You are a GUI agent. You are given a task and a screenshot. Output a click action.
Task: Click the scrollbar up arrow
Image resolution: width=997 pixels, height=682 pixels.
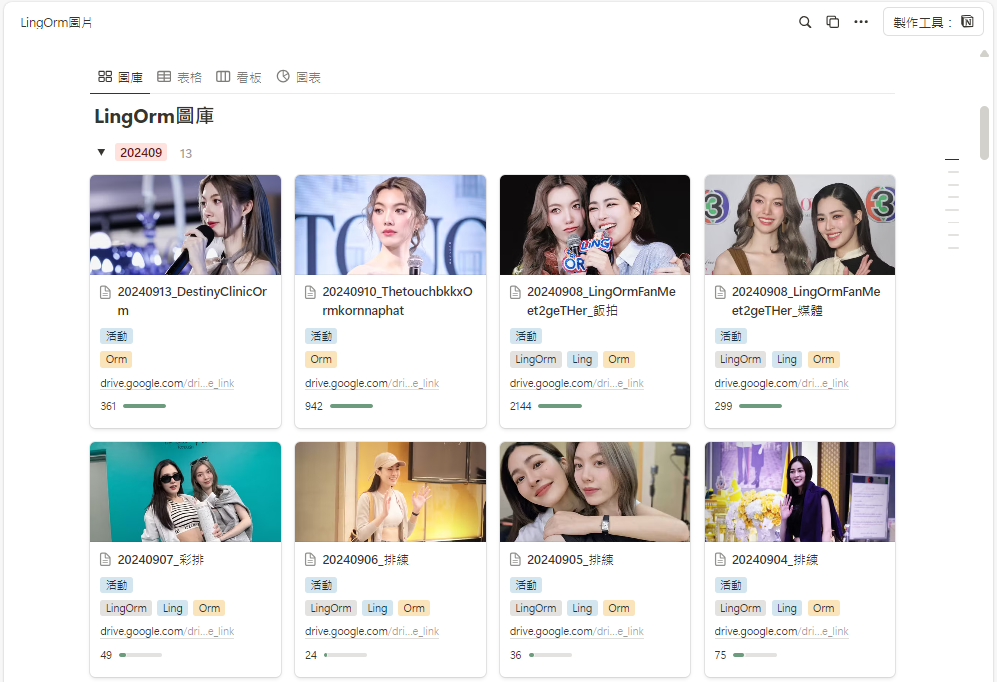[x=984, y=54]
